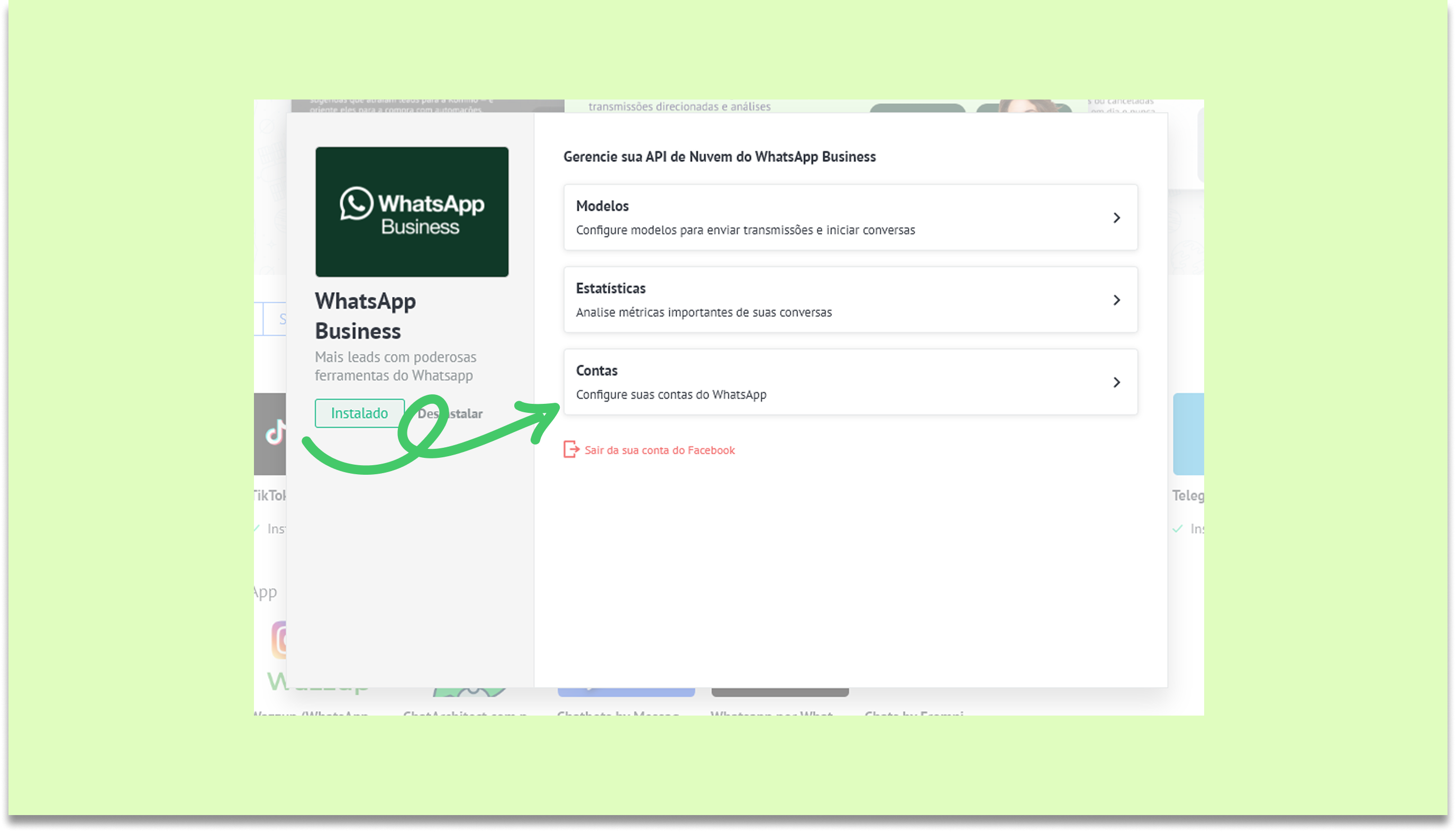The width and height of the screenshot is (1456, 832).
Task: Click the blue Chatbots tile at the bottom
Action: point(625,692)
